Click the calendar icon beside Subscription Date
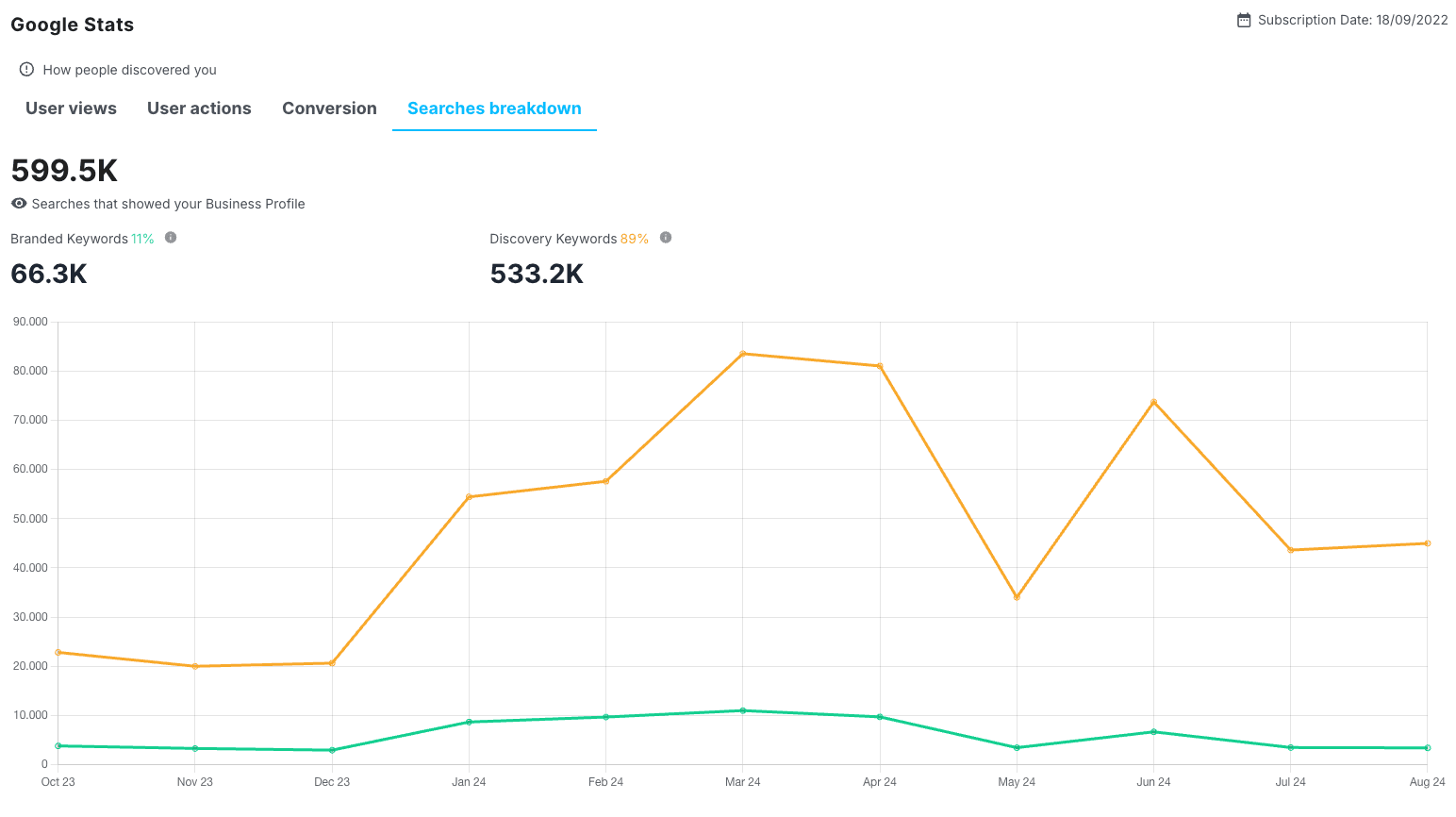 [1244, 21]
